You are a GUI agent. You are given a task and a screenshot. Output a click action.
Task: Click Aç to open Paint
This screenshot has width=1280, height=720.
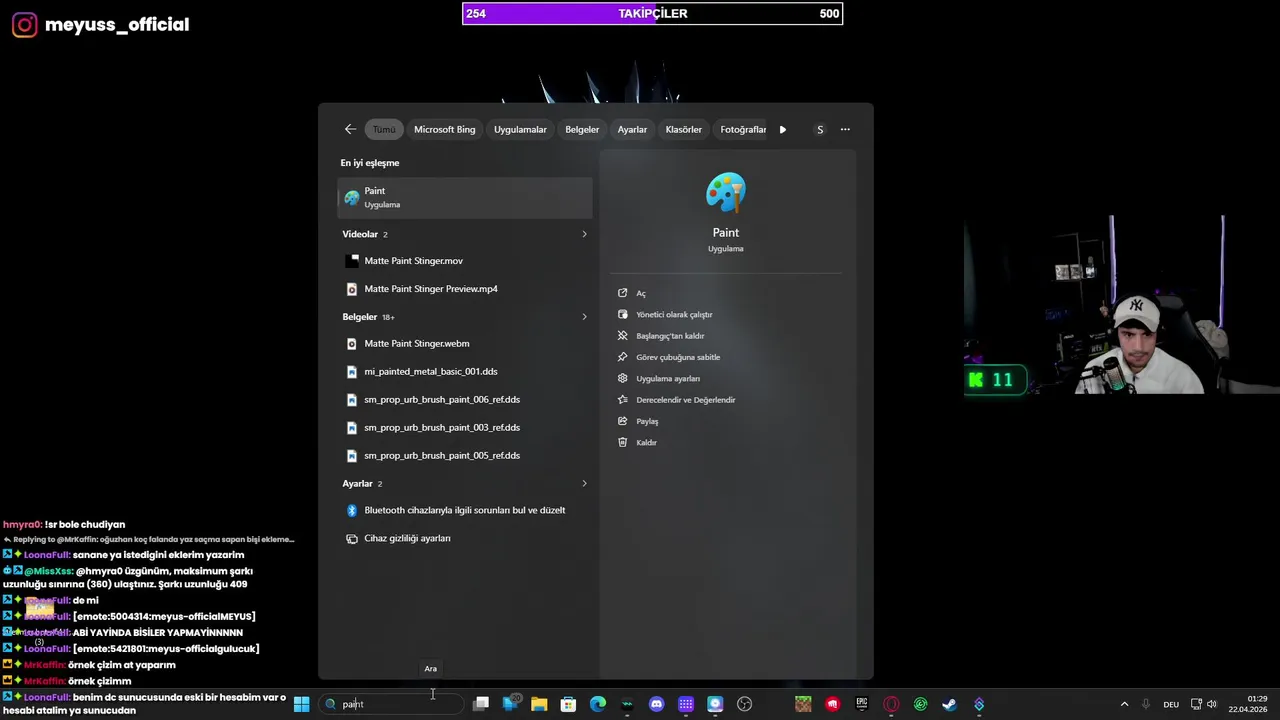pyautogui.click(x=641, y=293)
